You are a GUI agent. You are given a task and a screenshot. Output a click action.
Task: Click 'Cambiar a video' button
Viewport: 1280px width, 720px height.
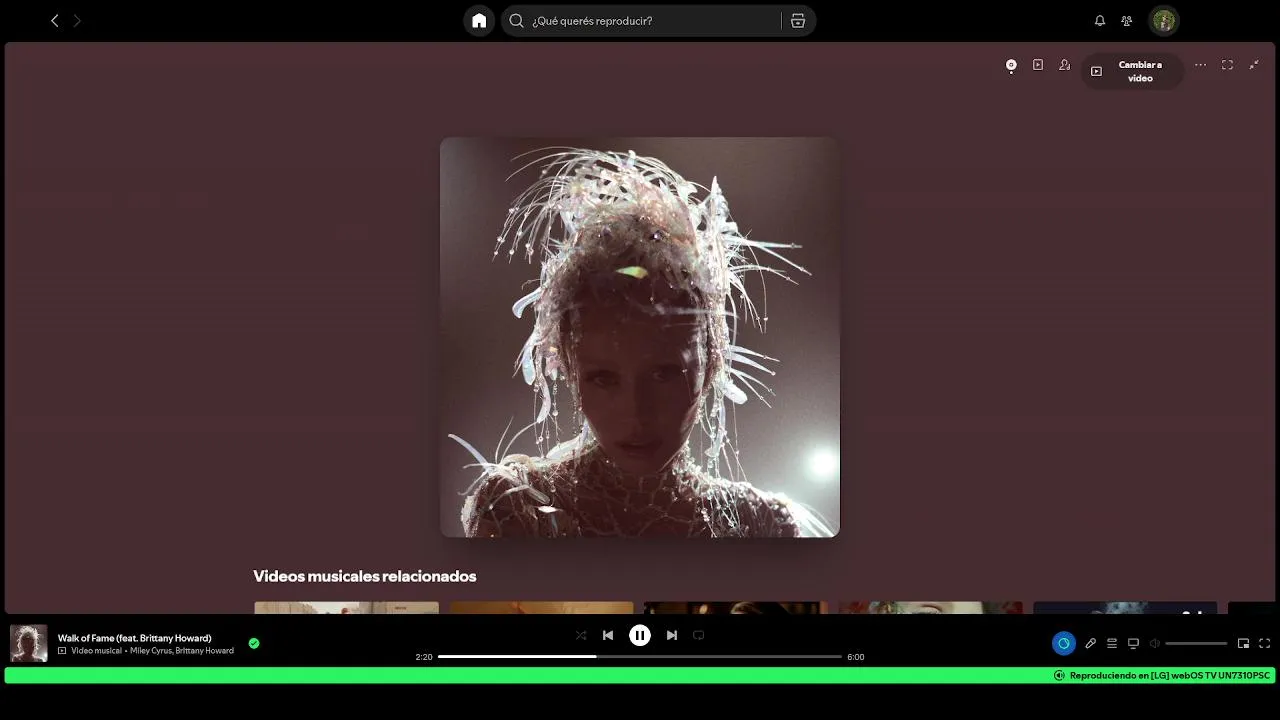click(x=1132, y=71)
